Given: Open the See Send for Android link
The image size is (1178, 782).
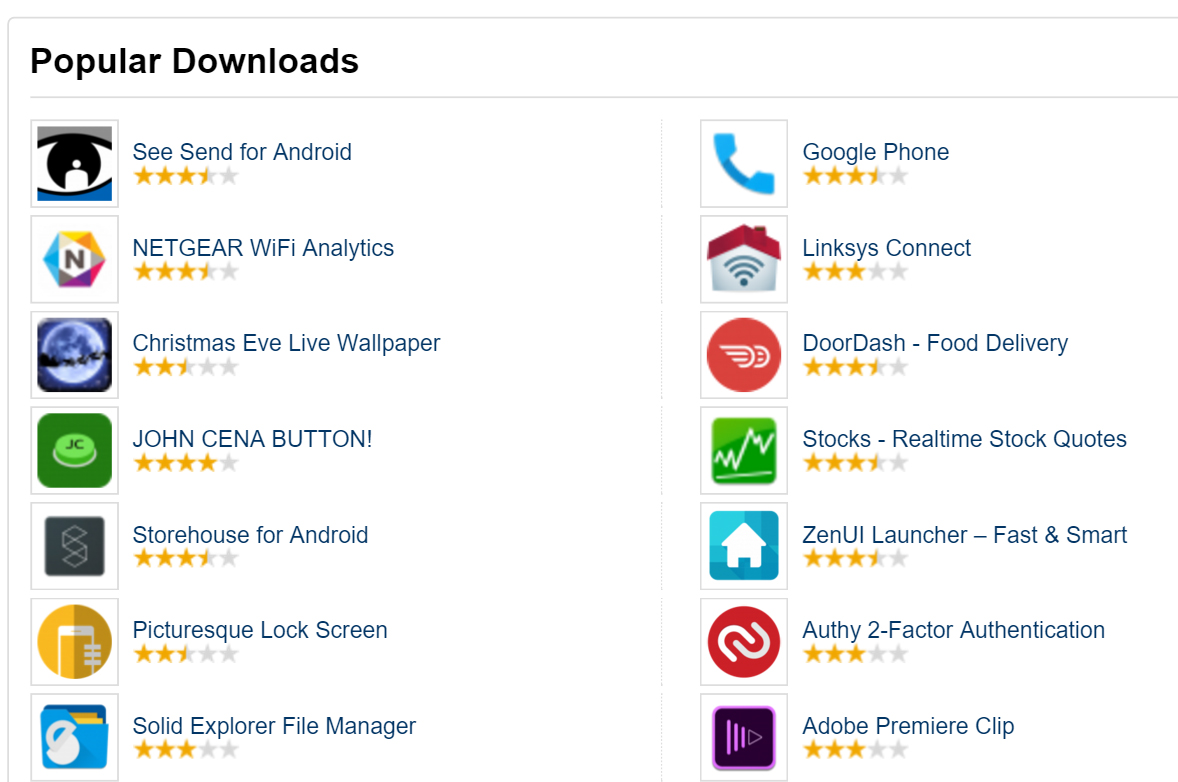Looking at the screenshot, I should click(242, 152).
